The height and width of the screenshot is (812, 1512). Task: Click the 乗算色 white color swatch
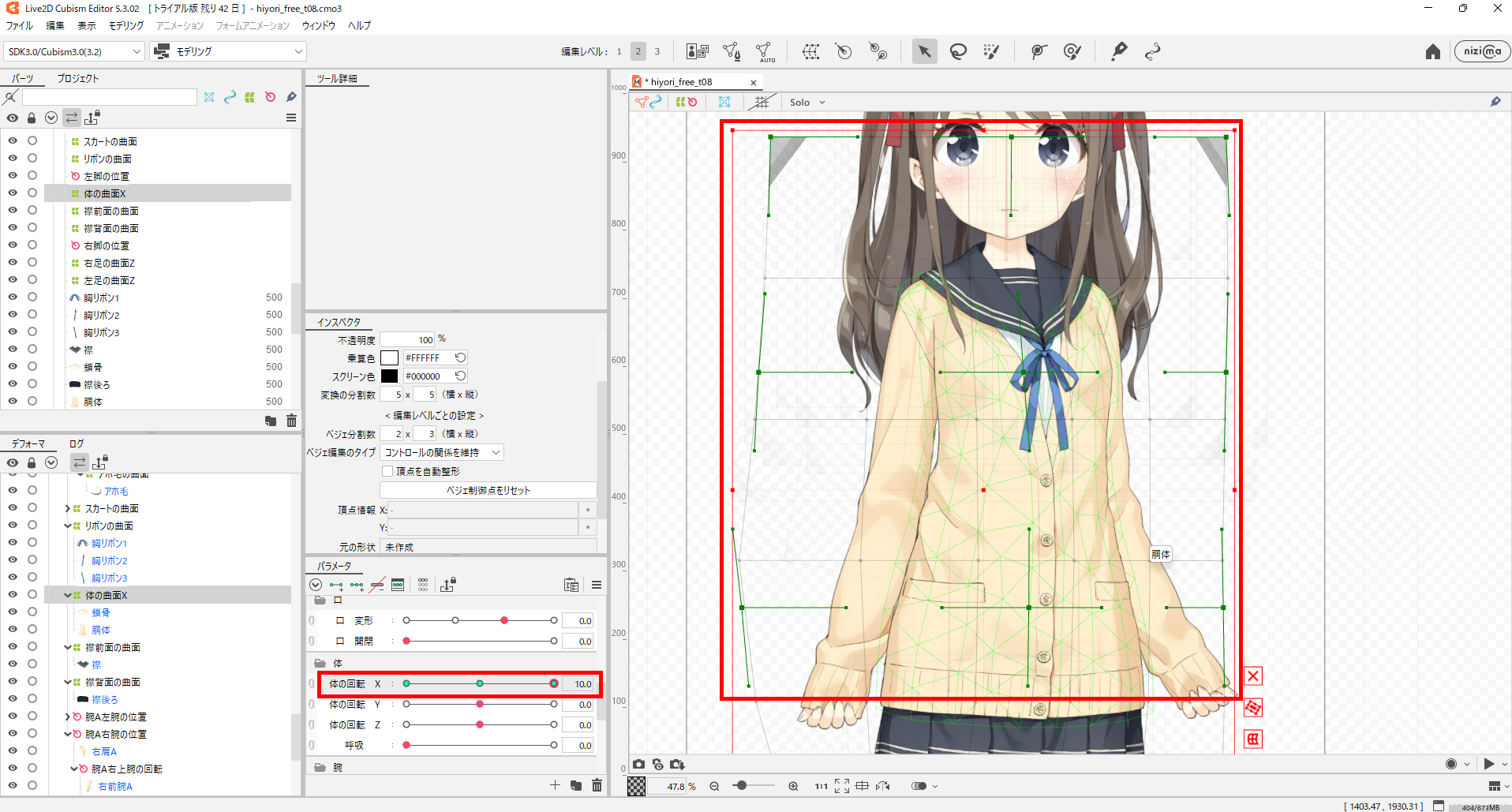(389, 357)
